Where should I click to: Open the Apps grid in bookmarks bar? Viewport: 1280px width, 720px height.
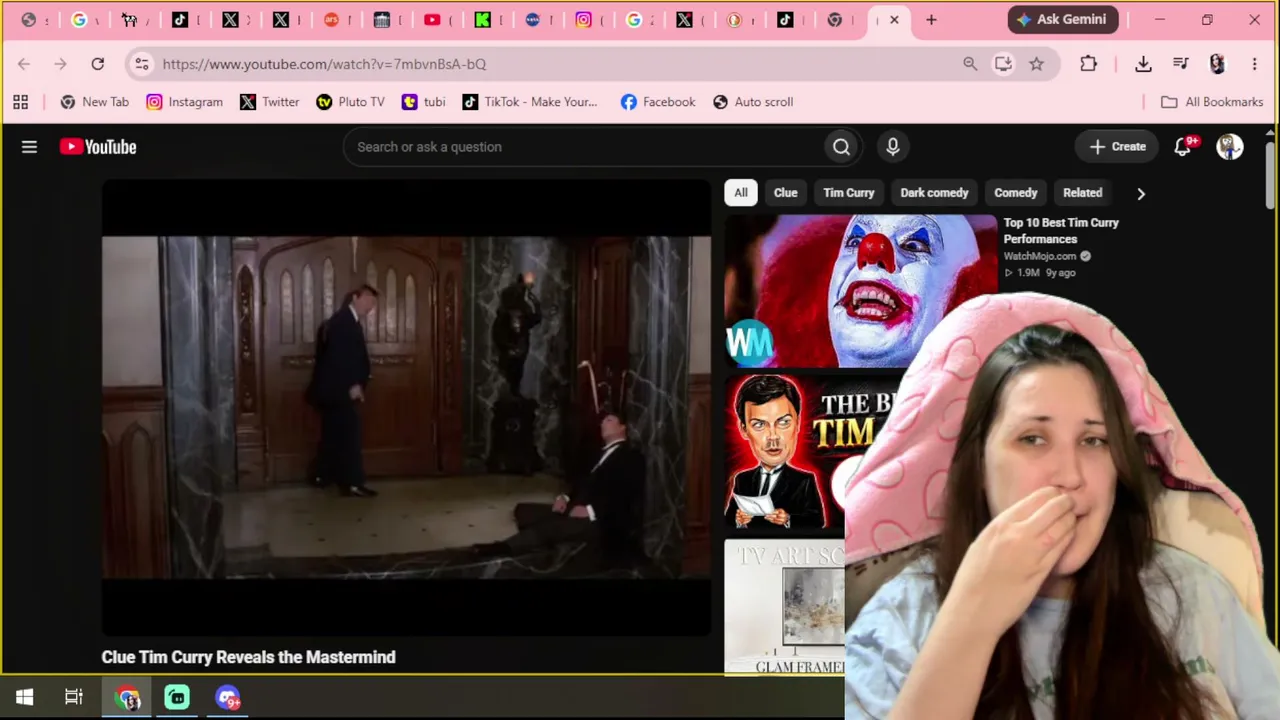[20, 102]
